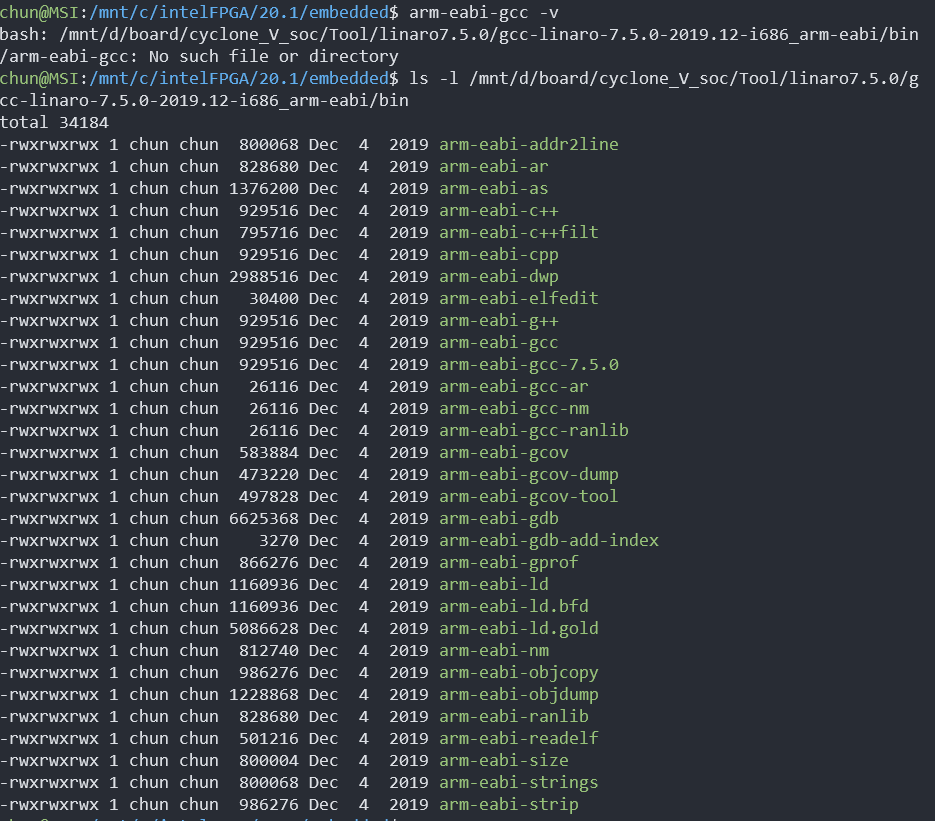Click the arm-eabi-addr2line file entry
The image size is (935, 821).
pyautogui.click(x=528, y=144)
